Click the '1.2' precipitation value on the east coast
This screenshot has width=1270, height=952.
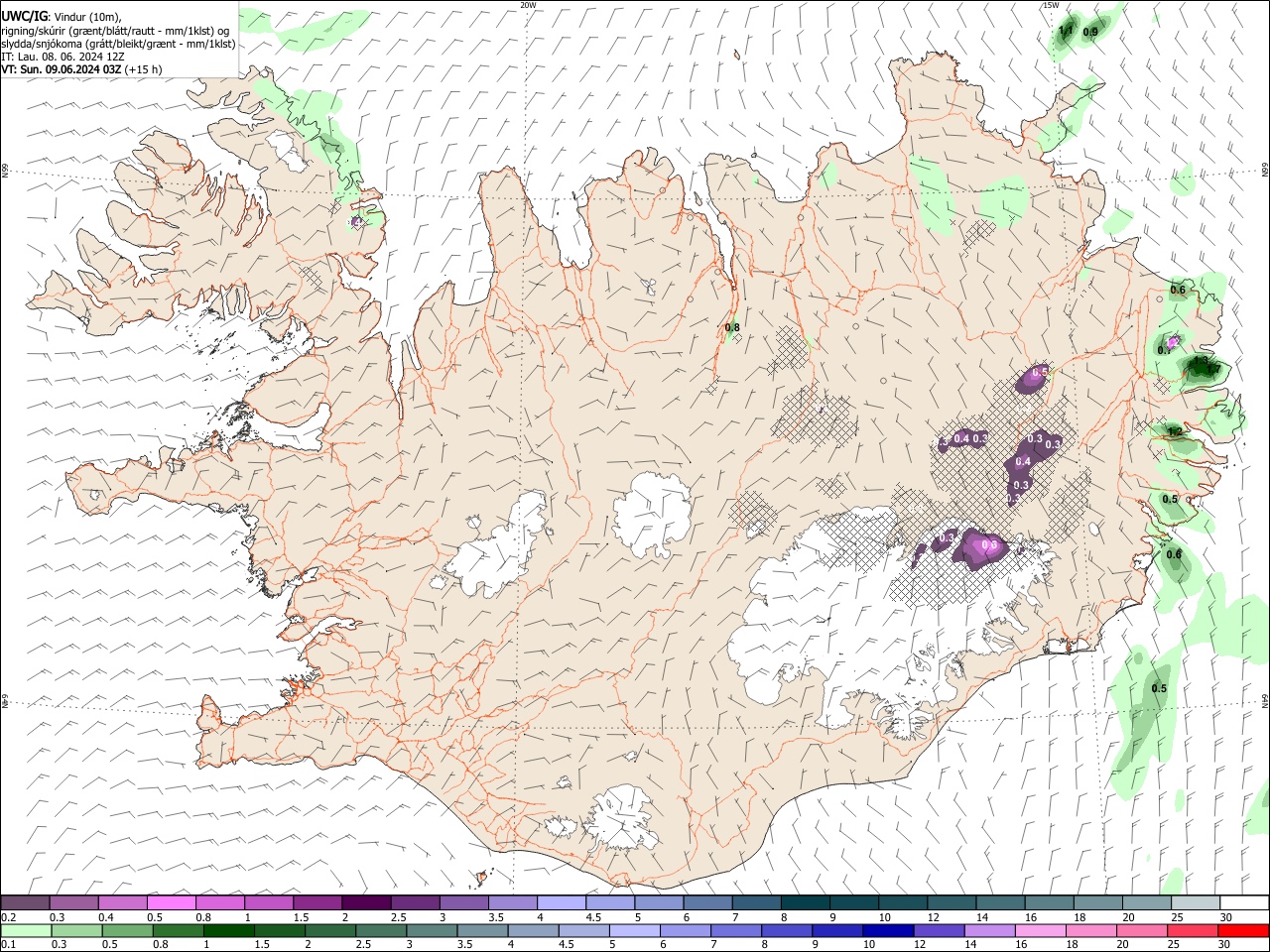click(1174, 431)
